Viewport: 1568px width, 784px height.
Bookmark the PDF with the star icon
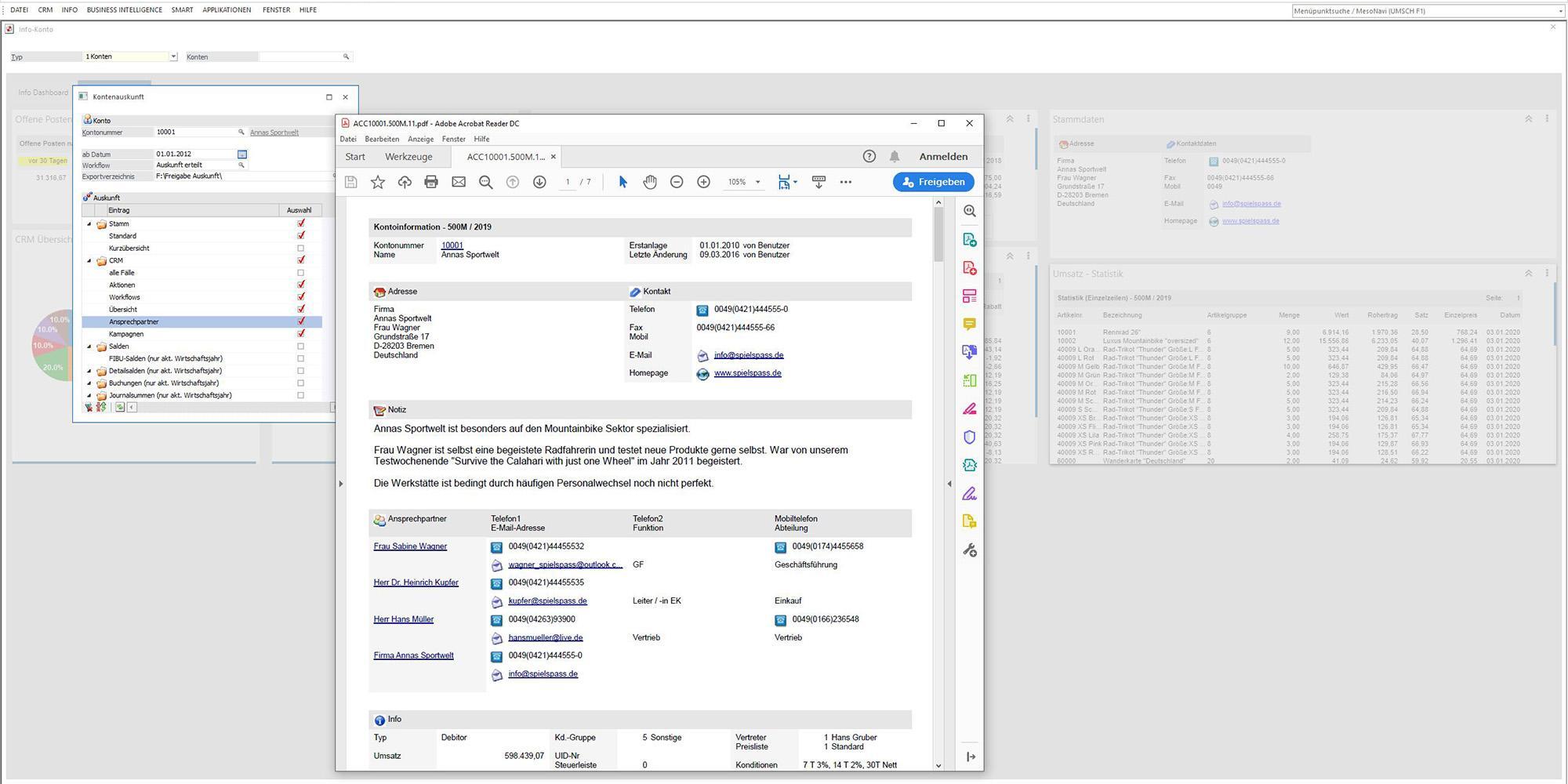pyautogui.click(x=378, y=182)
